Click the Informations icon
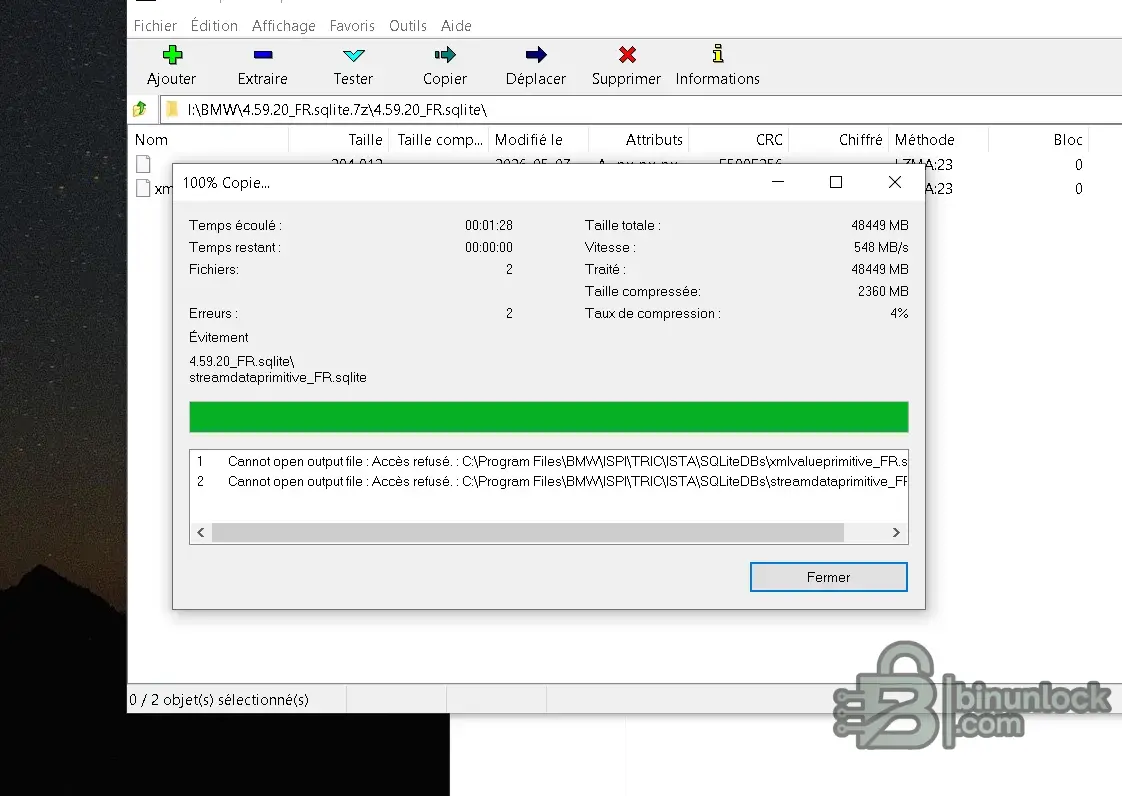The image size is (1122, 796). [x=718, y=54]
